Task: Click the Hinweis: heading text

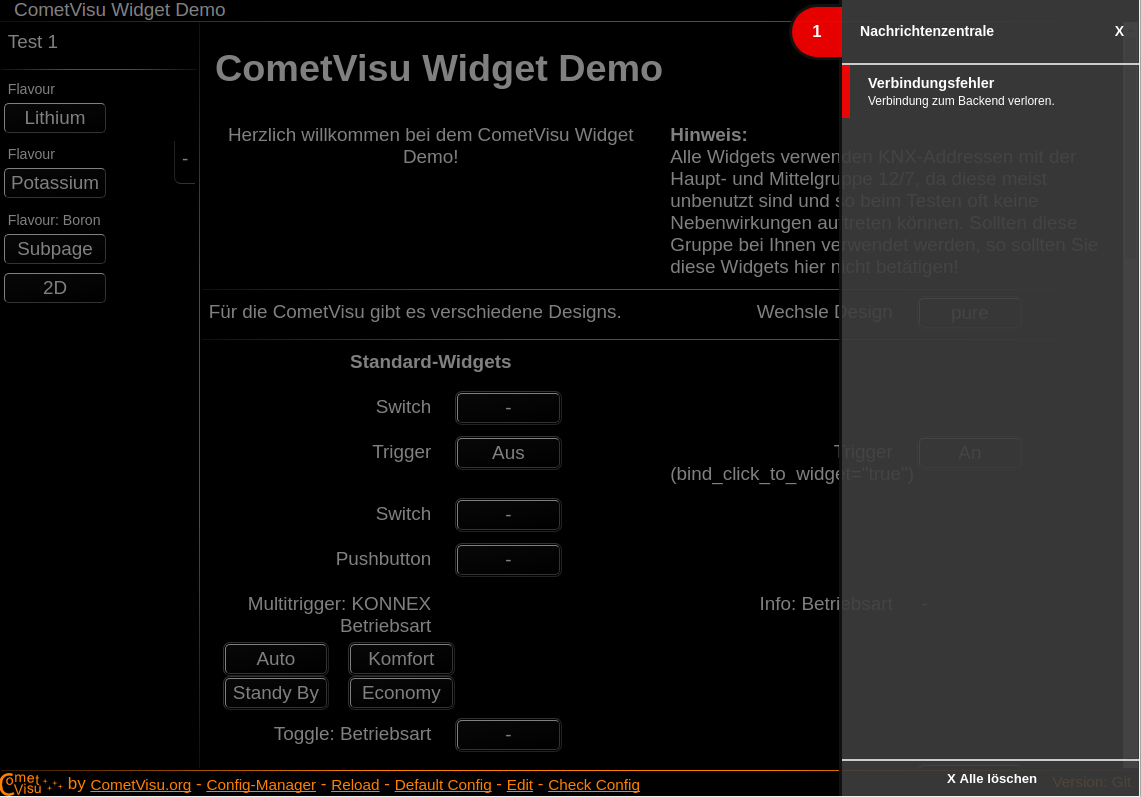Action: pos(708,135)
